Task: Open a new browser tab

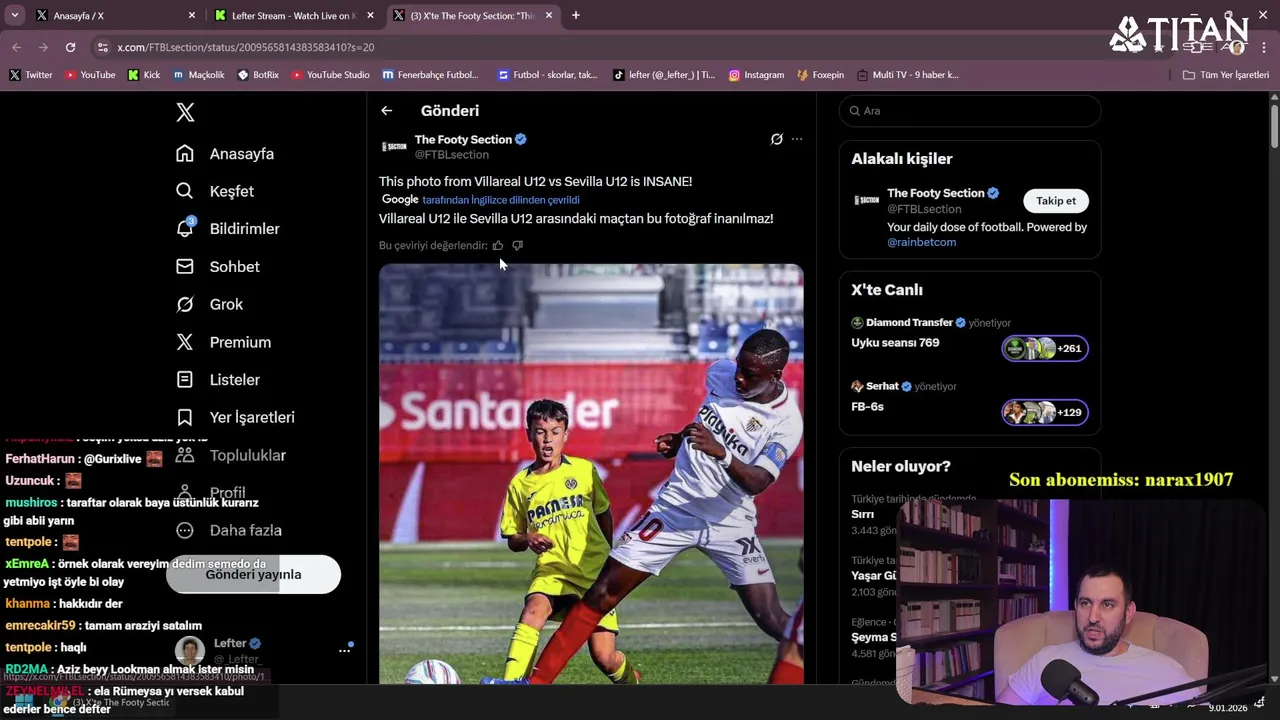Action: pos(576,15)
